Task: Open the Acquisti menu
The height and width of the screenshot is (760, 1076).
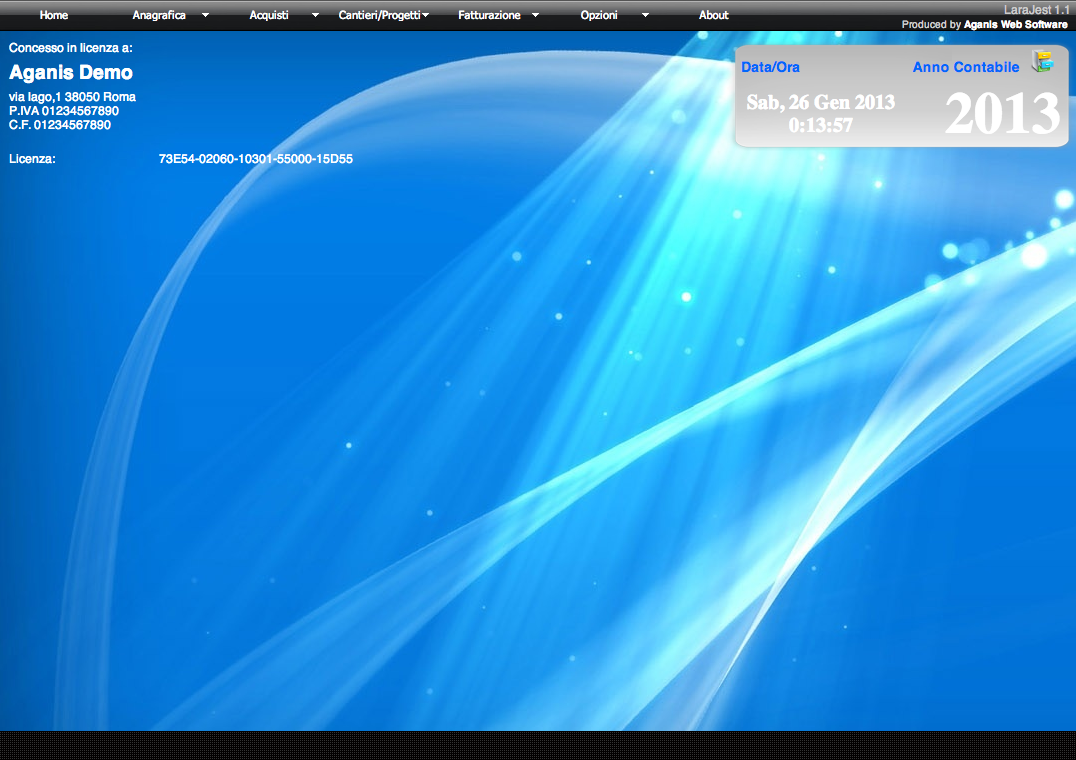Action: [x=269, y=15]
